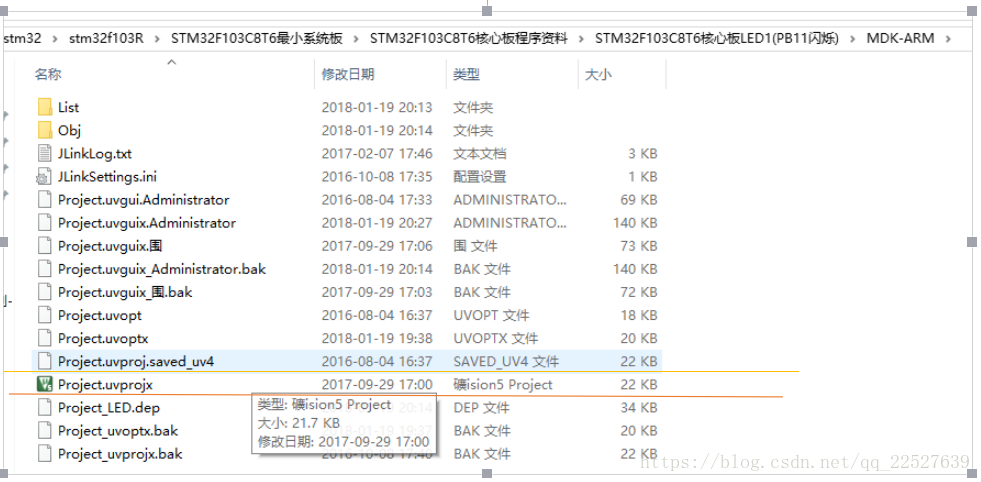
Task: Click the UVOPTX 文件 type cell
Action: tap(496, 338)
